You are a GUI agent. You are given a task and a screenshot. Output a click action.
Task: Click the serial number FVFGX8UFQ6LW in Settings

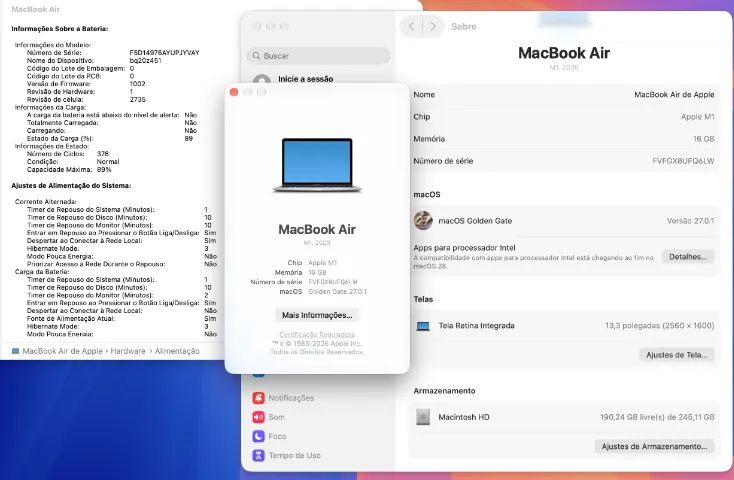coord(683,161)
